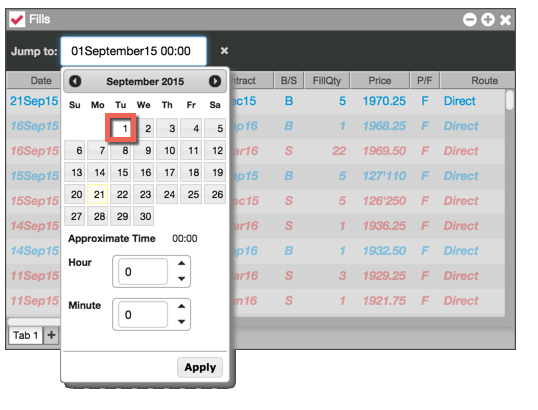The width and height of the screenshot is (538, 410).
Task: Click the FillQty column header
Action: [x=327, y=81]
